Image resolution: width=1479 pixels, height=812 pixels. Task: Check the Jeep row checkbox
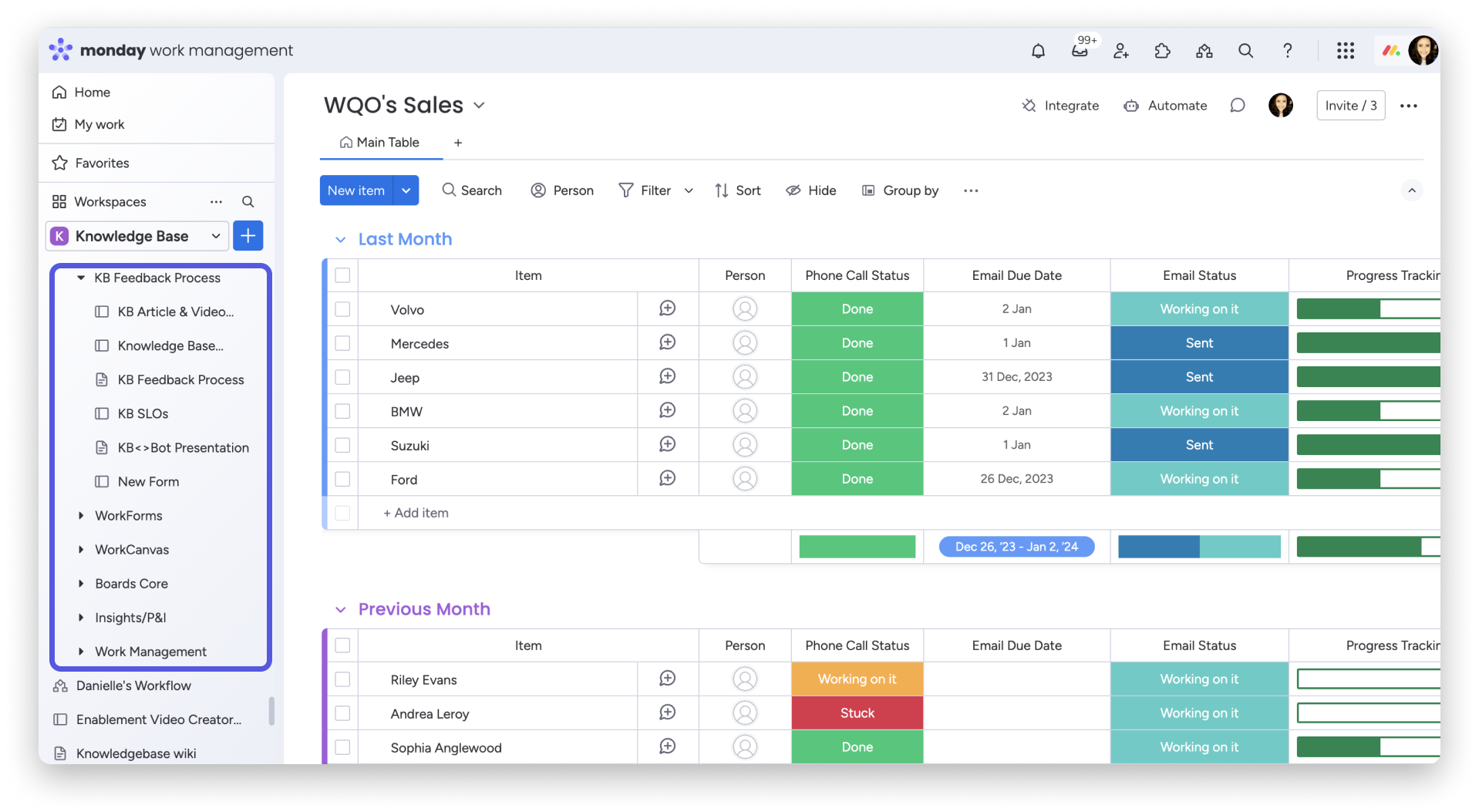pyautogui.click(x=342, y=377)
